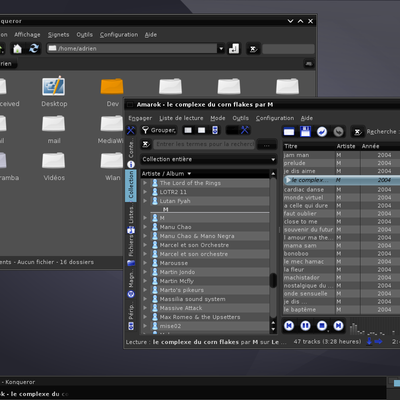
Task: Open the Desktop folder in Konqueror
Action: 54,92
